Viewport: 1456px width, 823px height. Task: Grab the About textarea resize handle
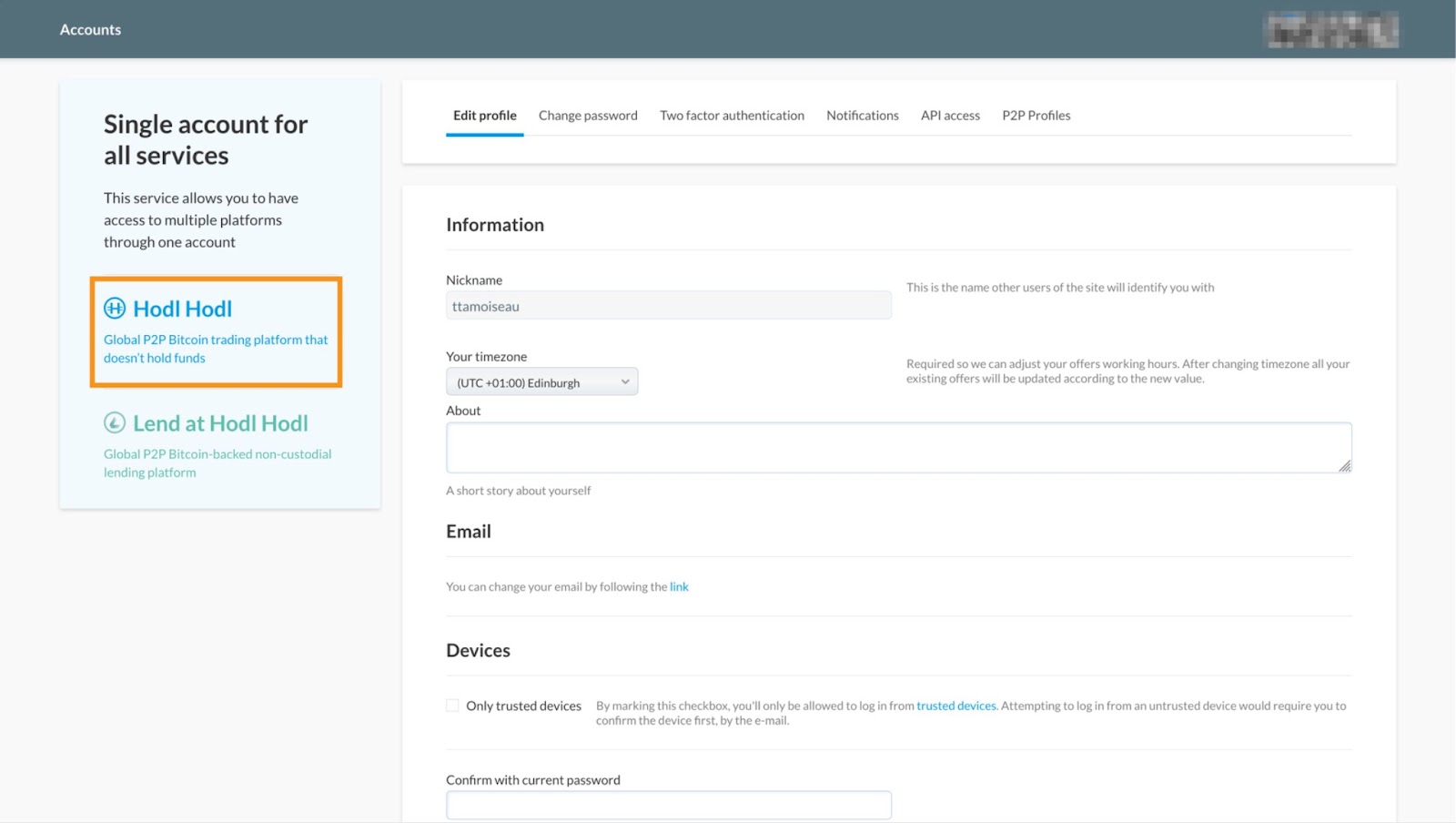point(1344,465)
